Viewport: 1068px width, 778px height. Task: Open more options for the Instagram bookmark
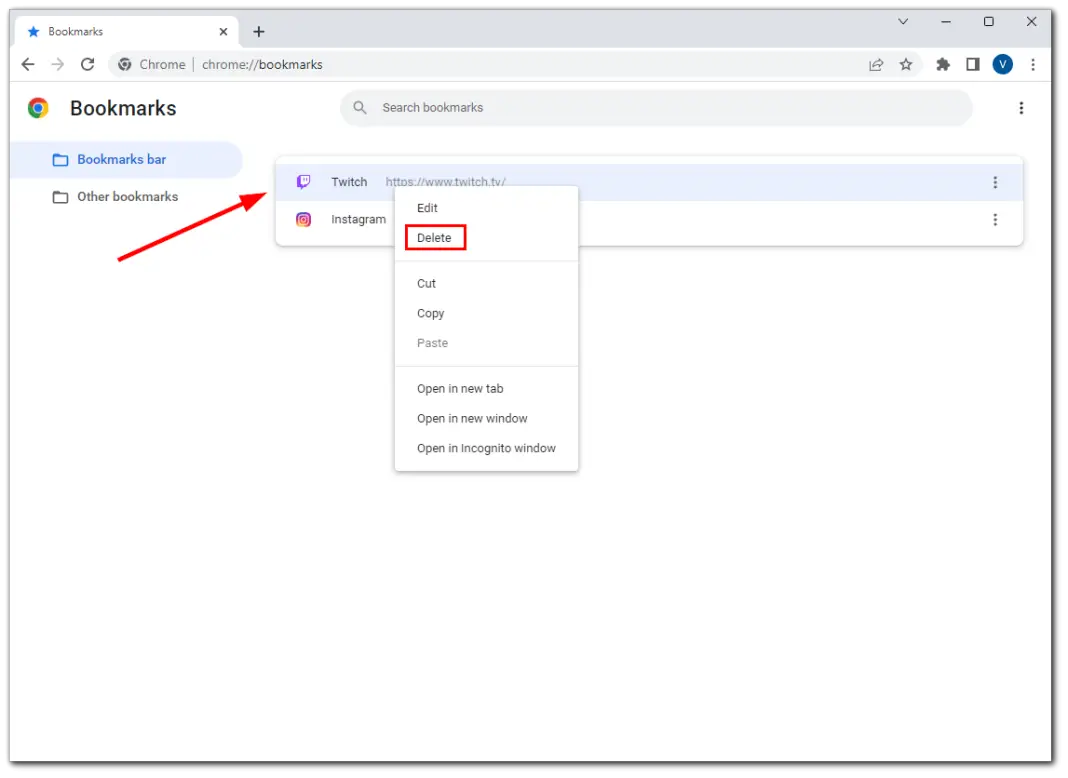995,219
